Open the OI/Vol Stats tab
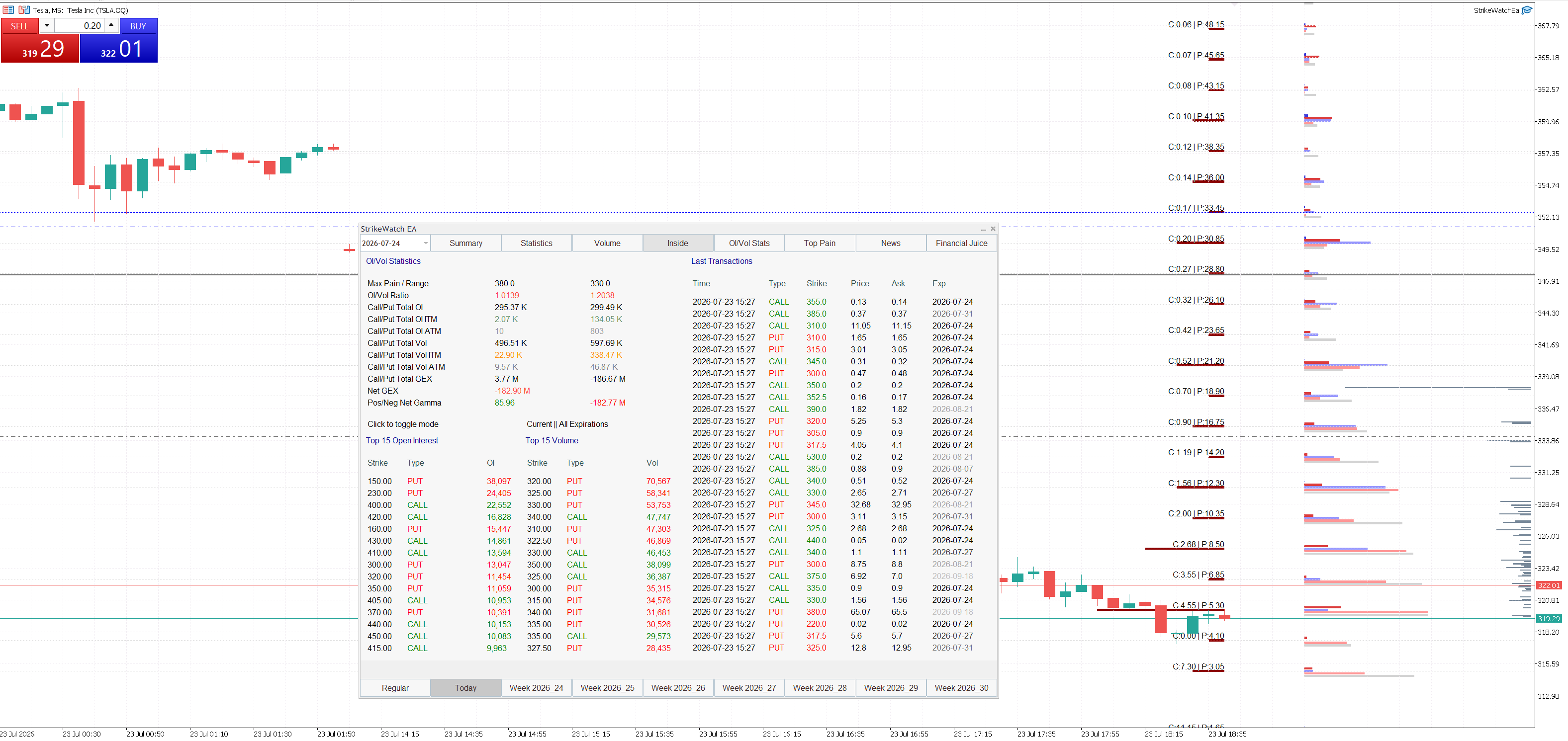Viewport: 1568px width, 741px height. (x=749, y=243)
